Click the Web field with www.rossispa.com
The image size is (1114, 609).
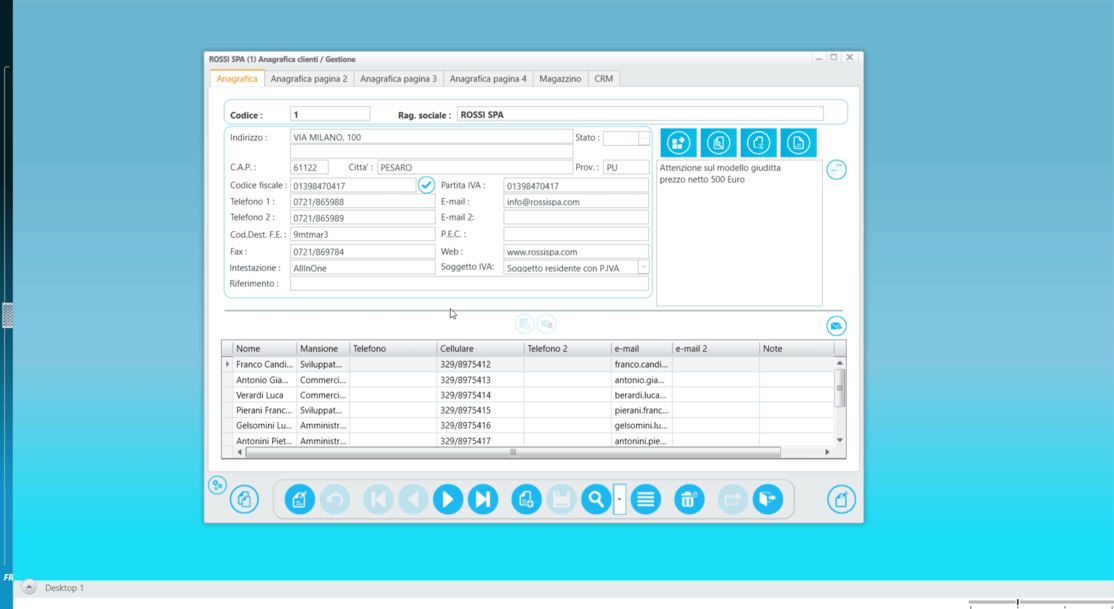(576, 252)
